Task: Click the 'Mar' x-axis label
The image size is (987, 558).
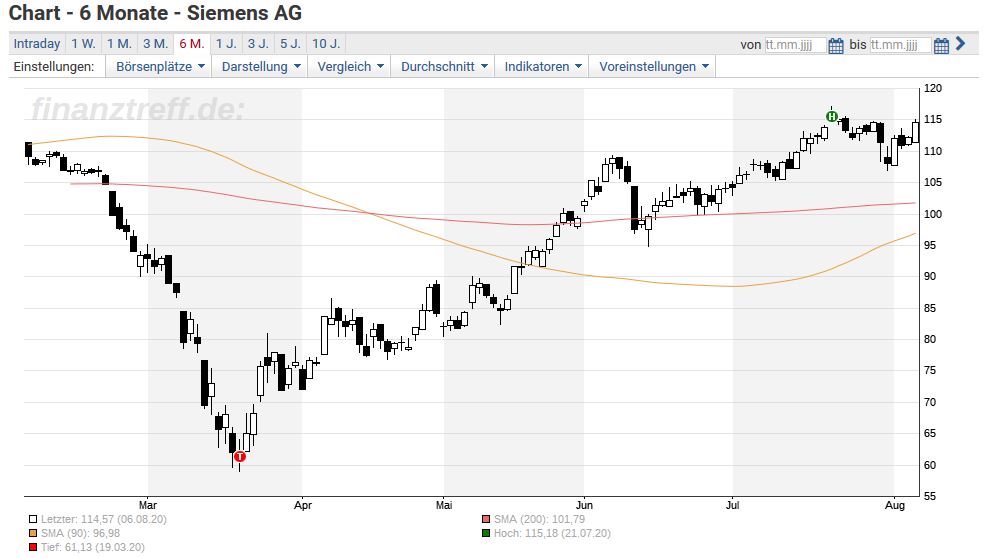Action: (x=148, y=505)
